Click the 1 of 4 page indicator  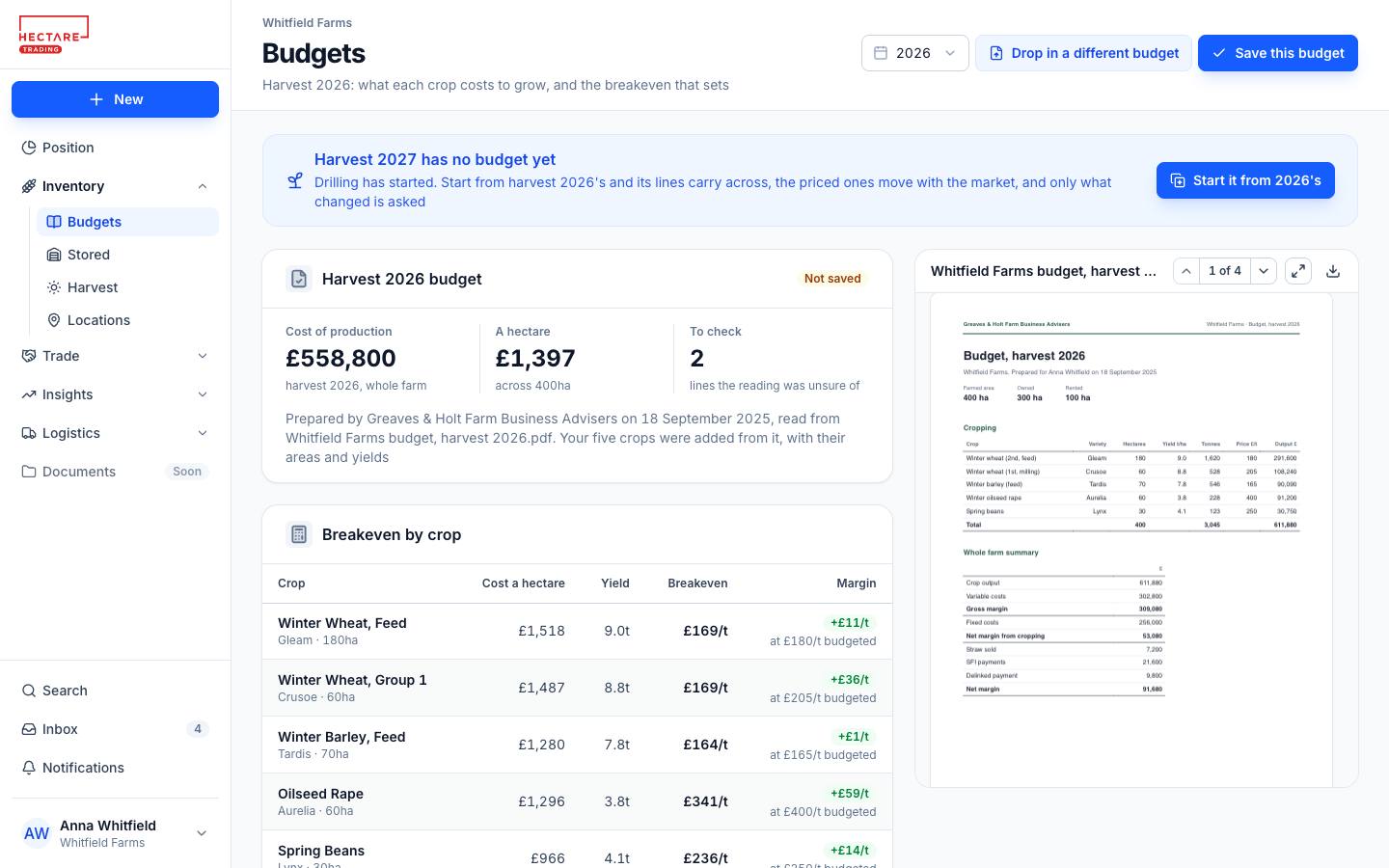coord(1225,271)
